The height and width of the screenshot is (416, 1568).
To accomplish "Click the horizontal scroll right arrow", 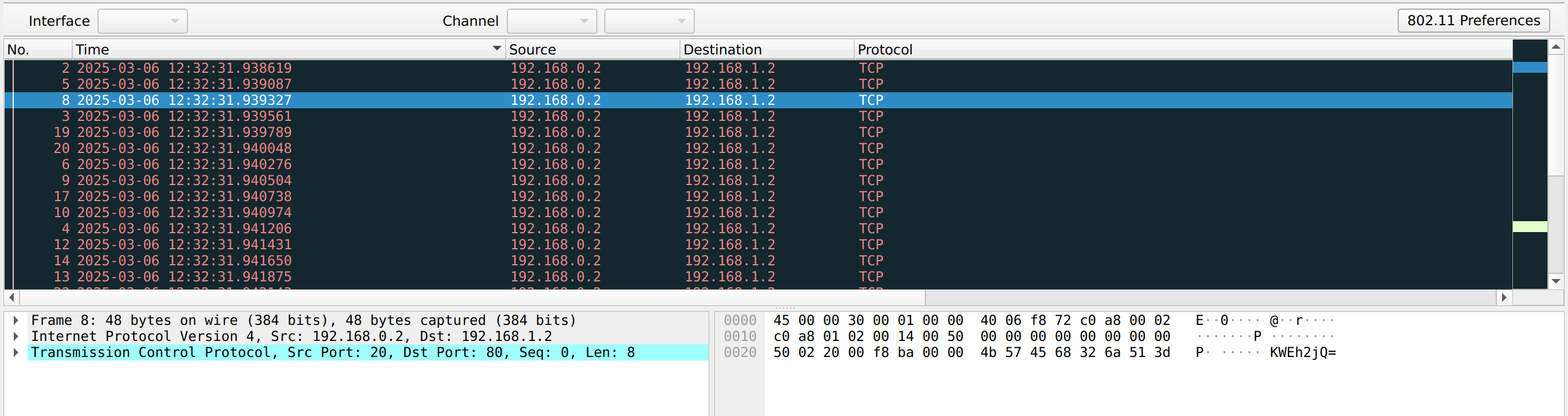I will point(1503,297).
